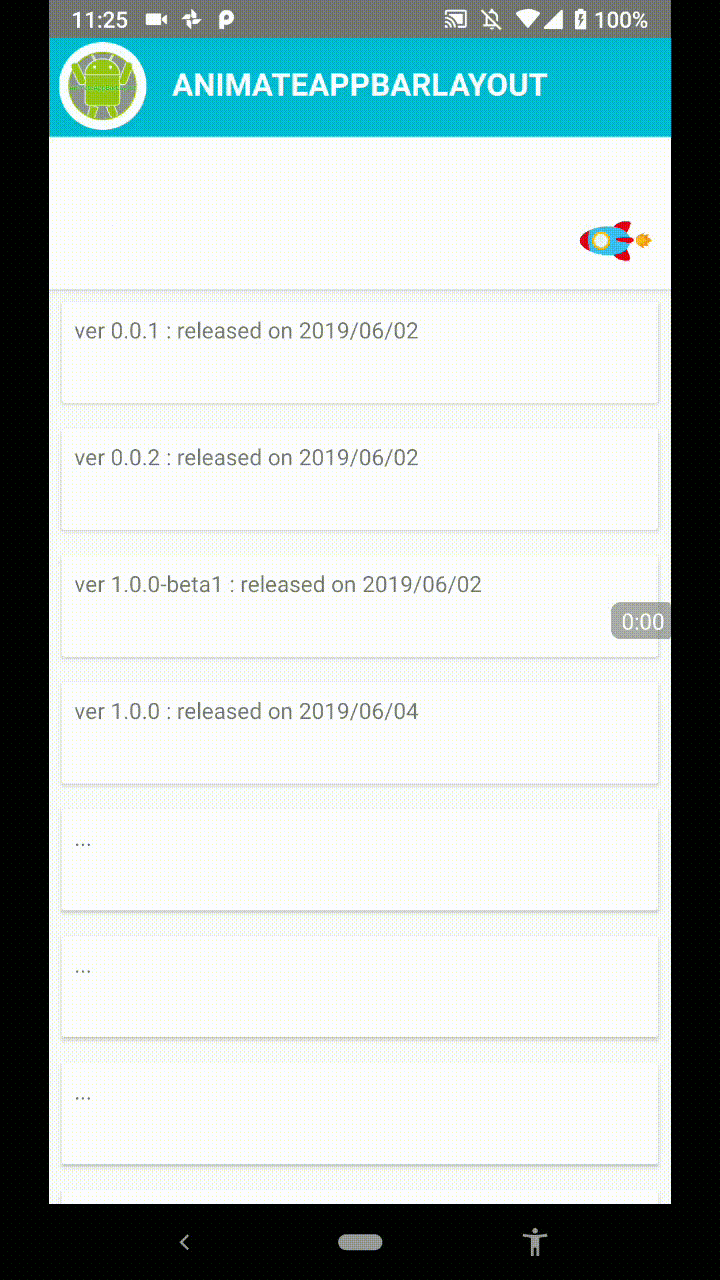Tap the P app notification icon
Screen dimensions: 720x1280
pos(226,19)
